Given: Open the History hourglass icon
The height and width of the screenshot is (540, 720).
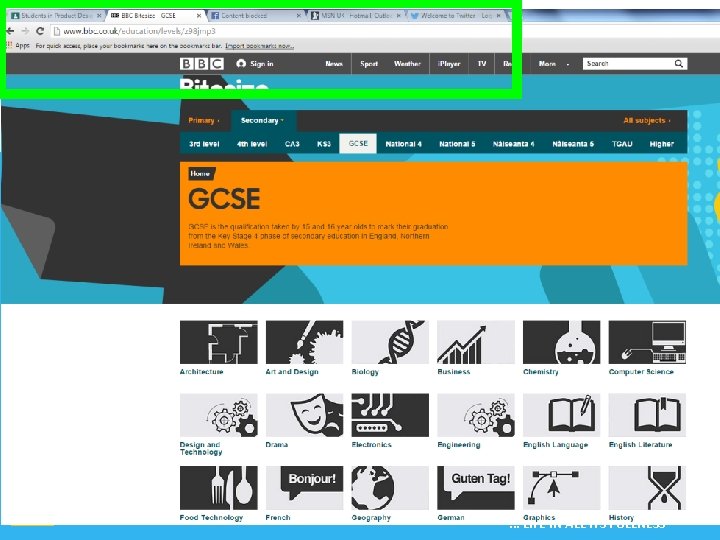Looking at the screenshot, I should [x=647, y=488].
